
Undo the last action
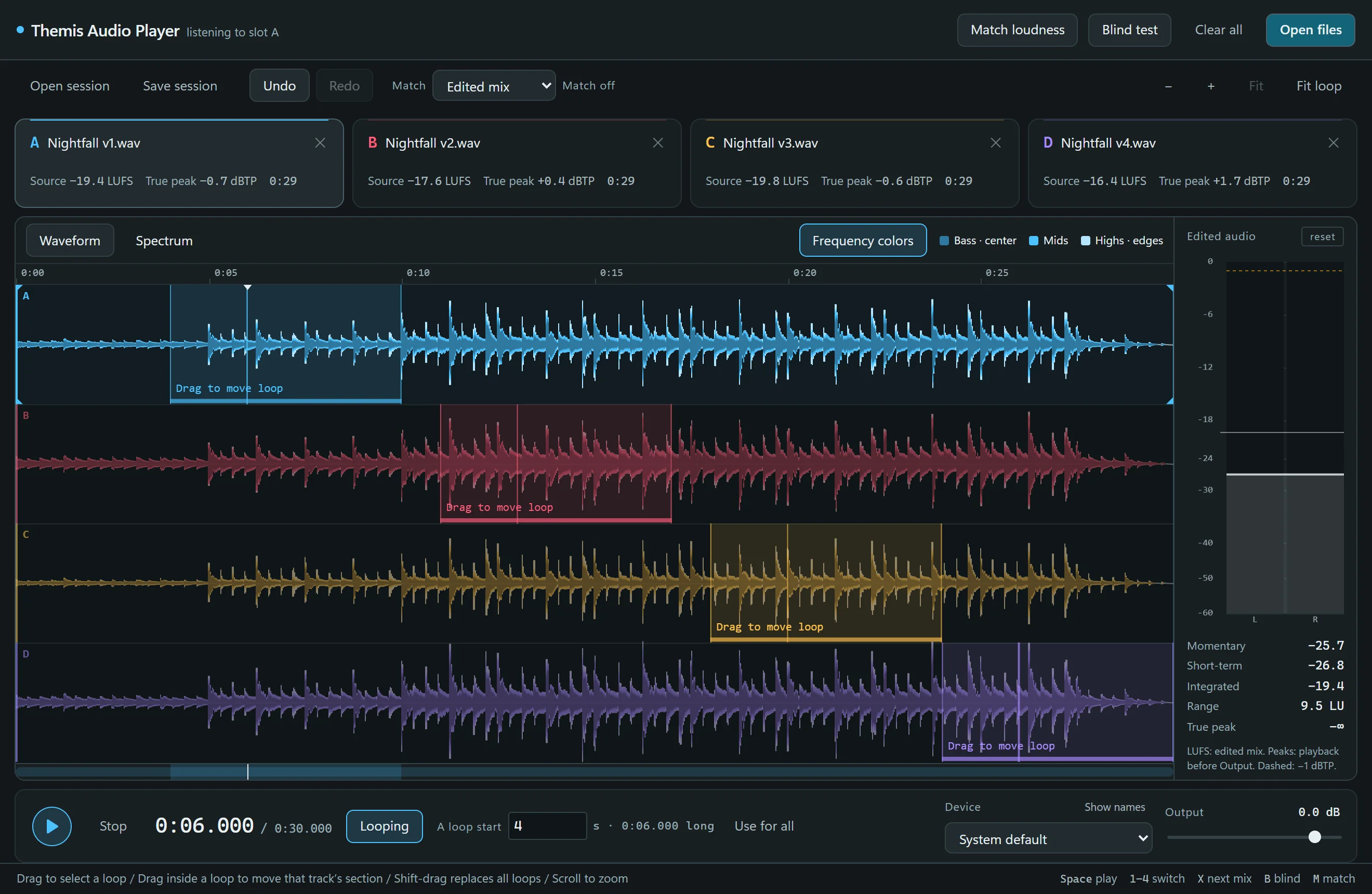pos(280,86)
